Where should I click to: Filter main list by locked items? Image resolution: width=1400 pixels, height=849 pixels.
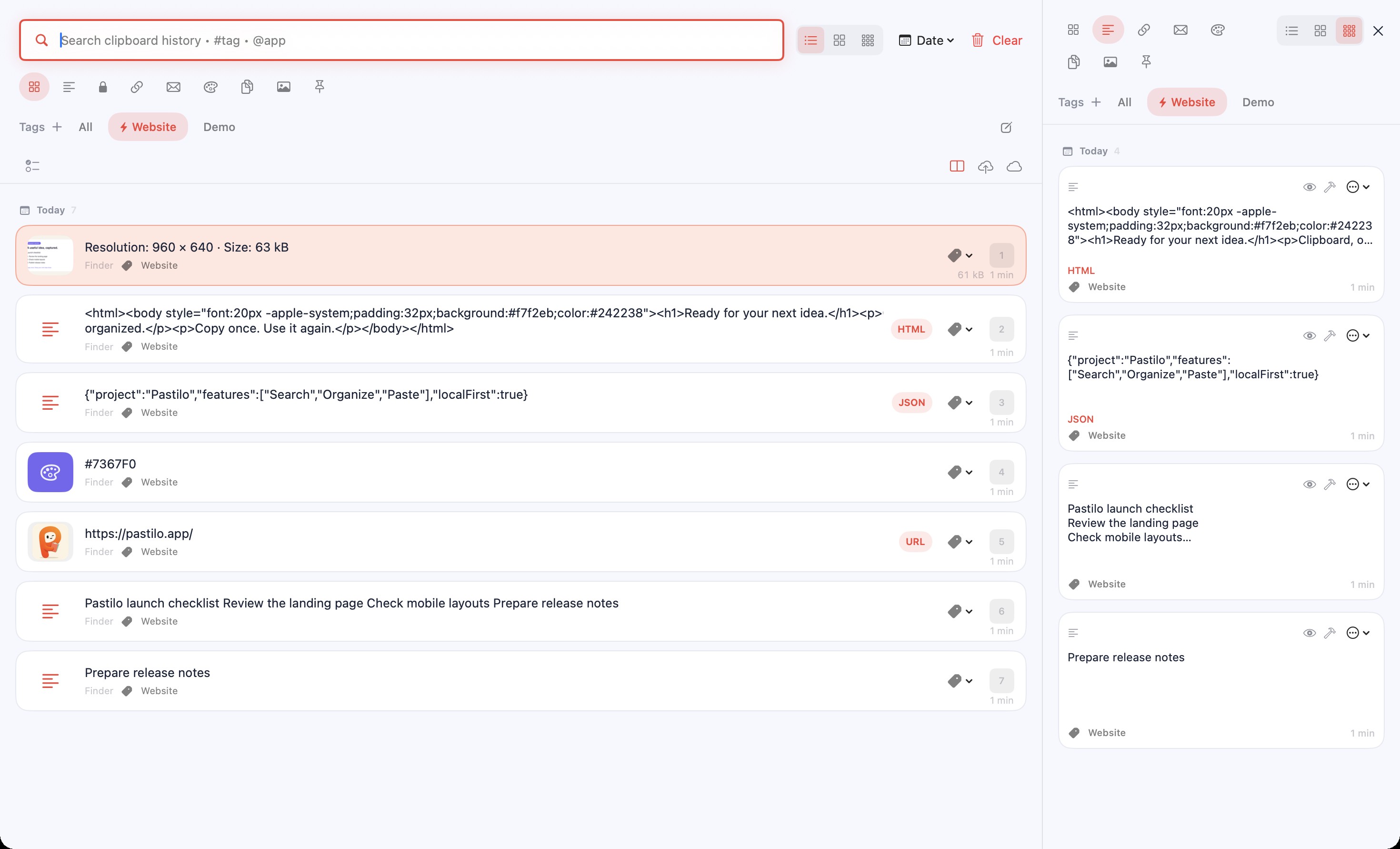point(103,87)
